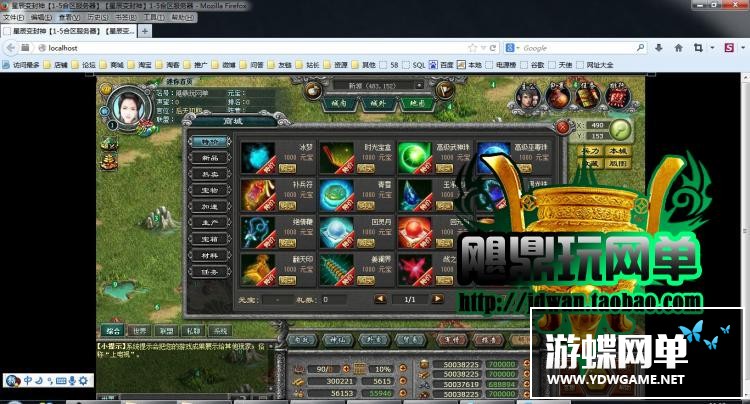Go back with the Firefox back arrow
The image size is (750, 404).
click(x=11, y=48)
